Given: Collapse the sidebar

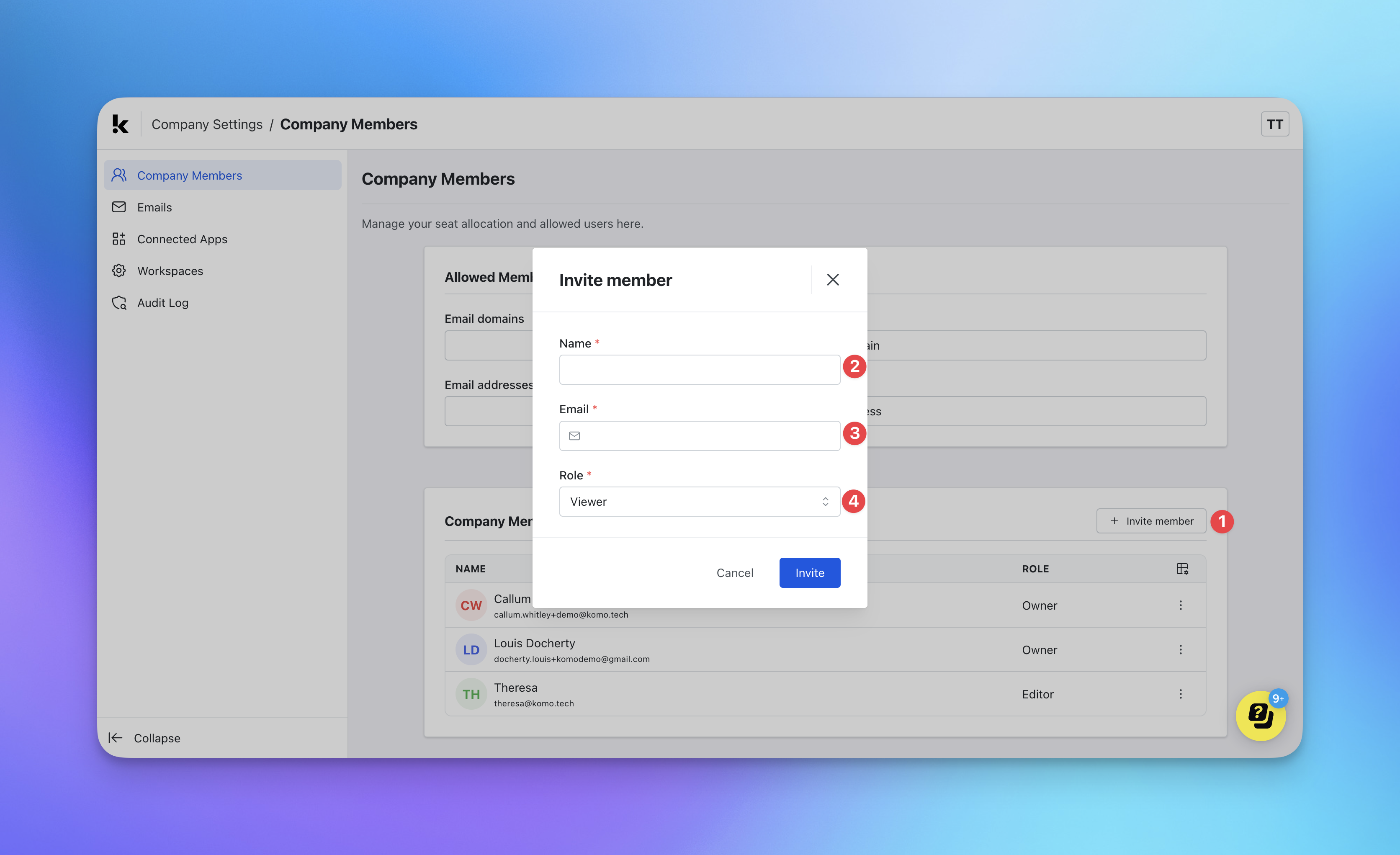Looking at the screenshot, I should [x=145, y=738].
